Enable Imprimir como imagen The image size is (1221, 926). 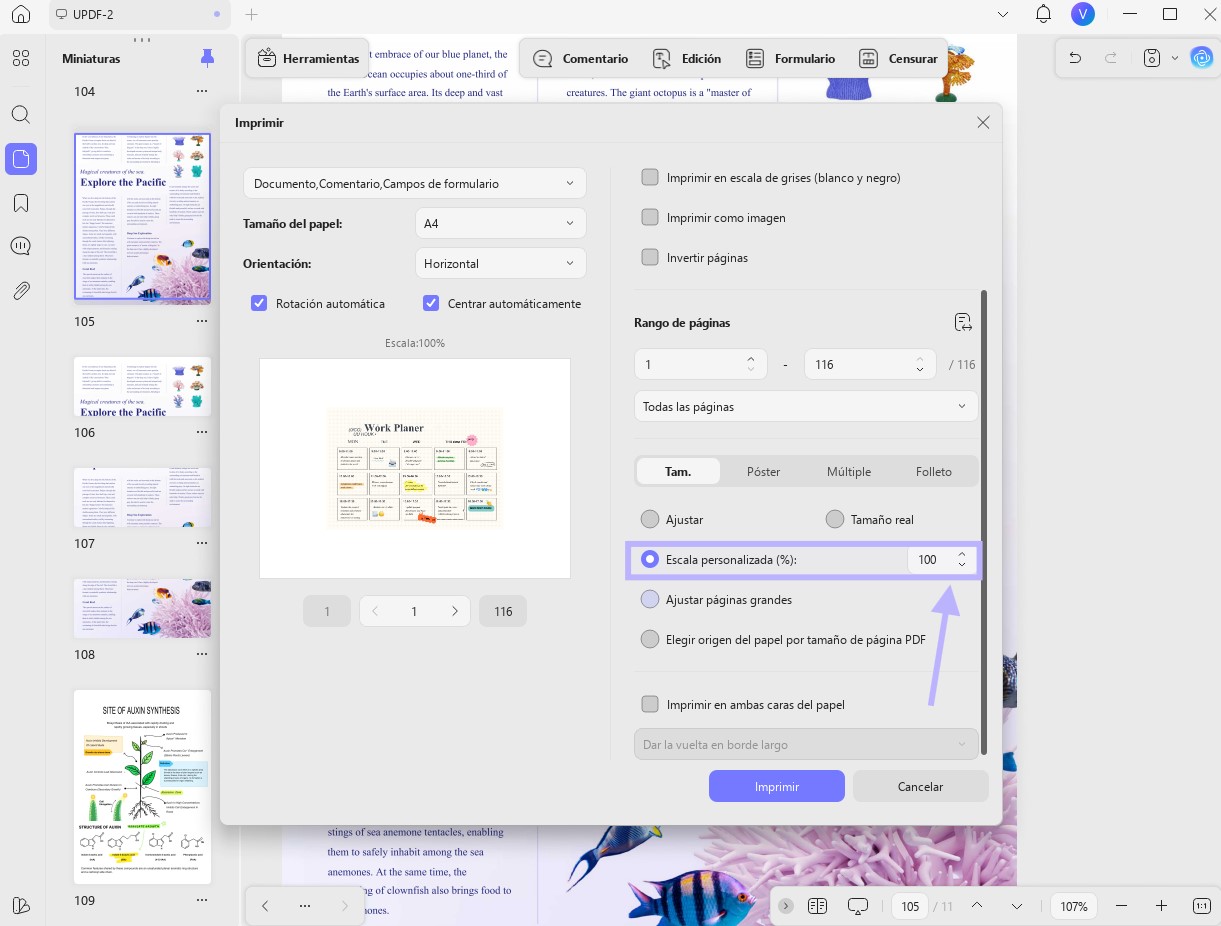coord(650,217)
